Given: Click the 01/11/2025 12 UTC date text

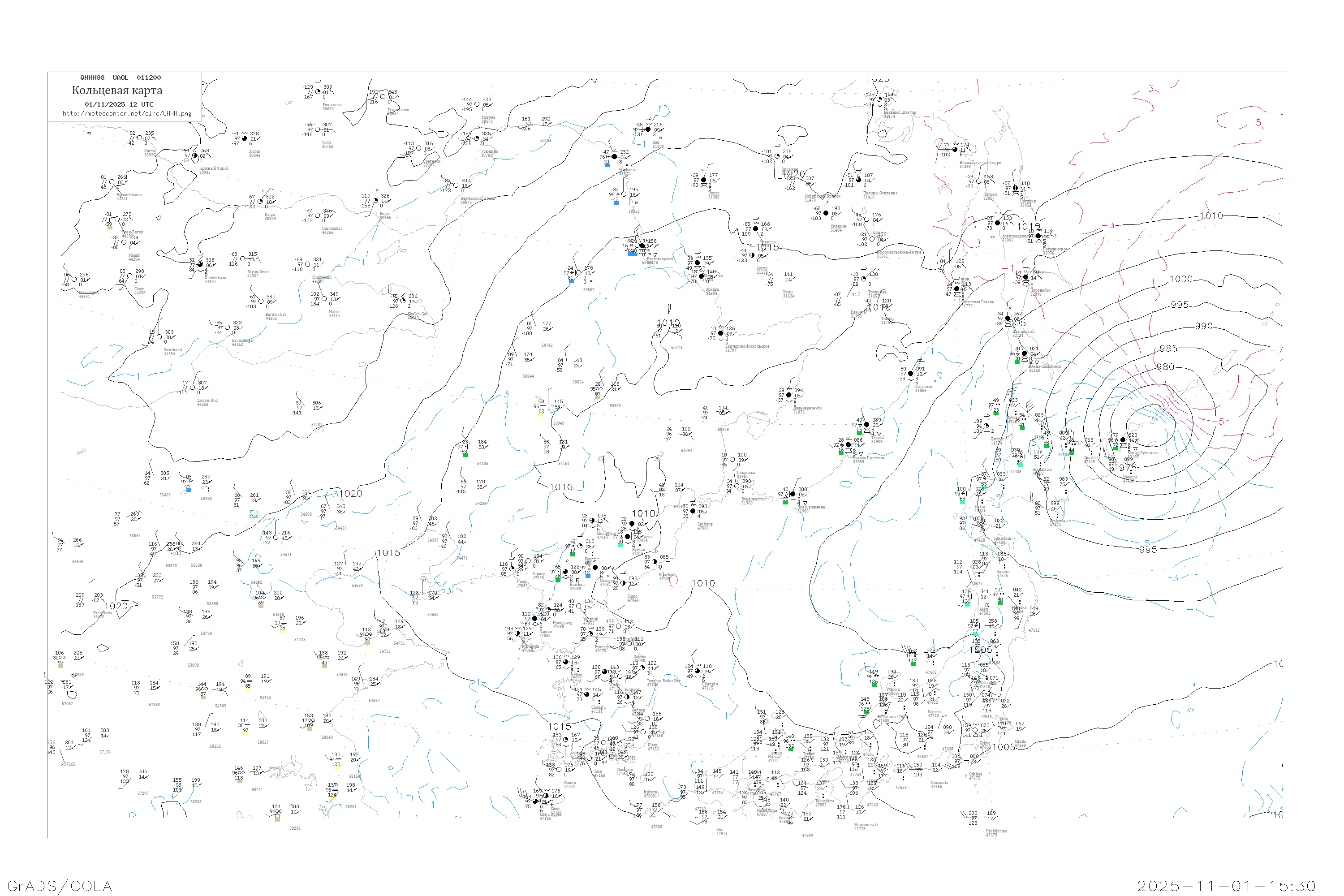Looking at the screenshot, I should pyautogui.click(x=119, y=104).
